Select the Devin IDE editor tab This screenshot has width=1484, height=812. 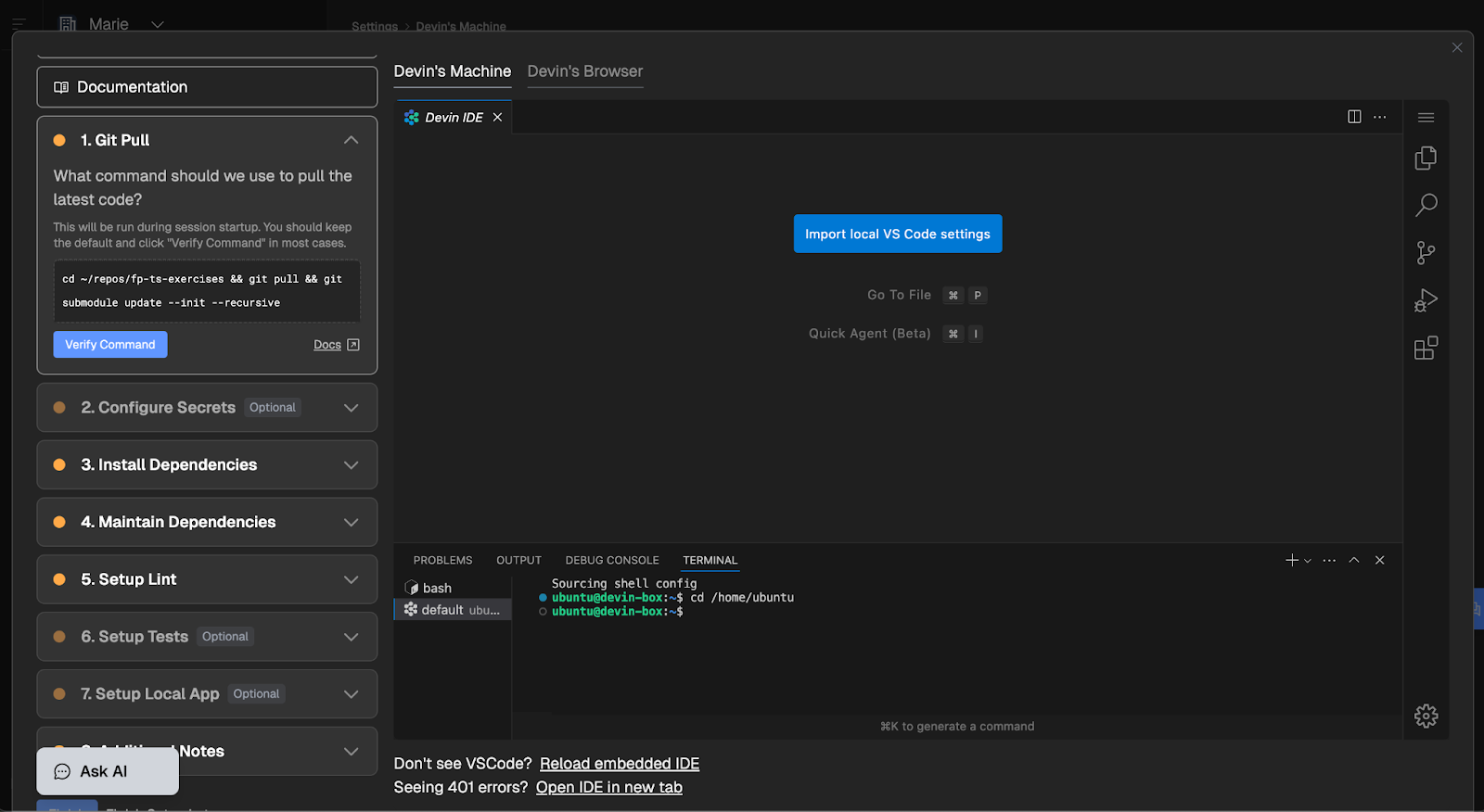pos(454,118)
